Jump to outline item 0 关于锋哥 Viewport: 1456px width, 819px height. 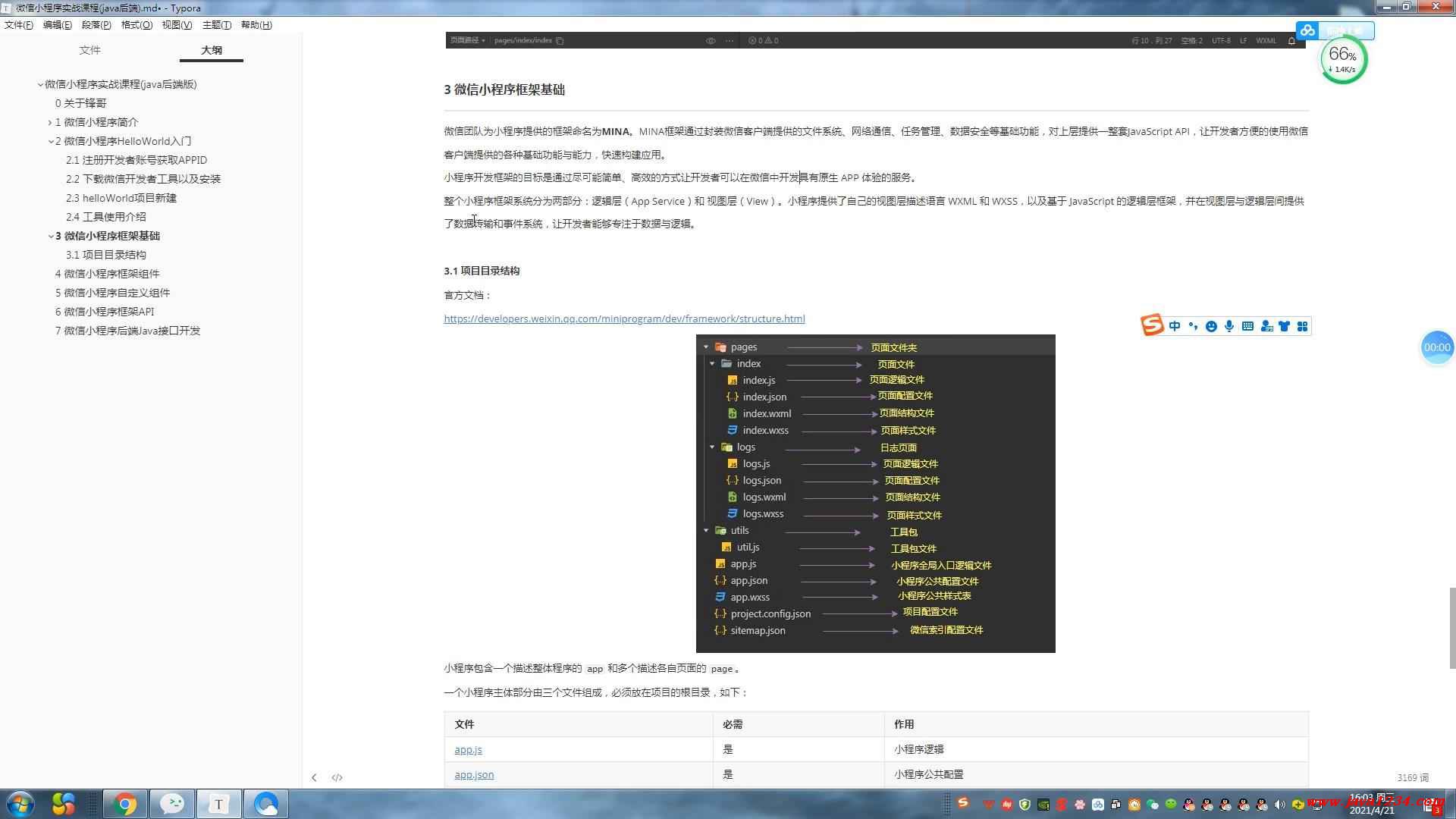point(81,103)
